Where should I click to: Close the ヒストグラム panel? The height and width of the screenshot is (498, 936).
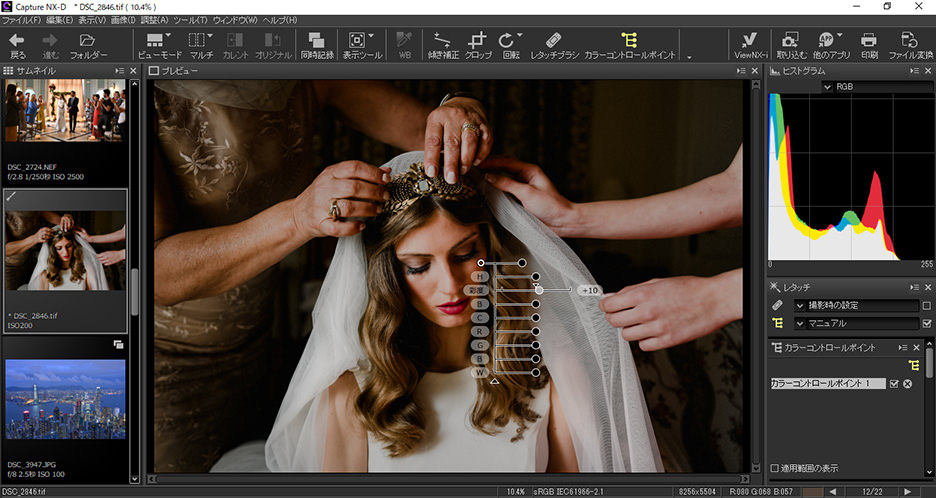928,70
